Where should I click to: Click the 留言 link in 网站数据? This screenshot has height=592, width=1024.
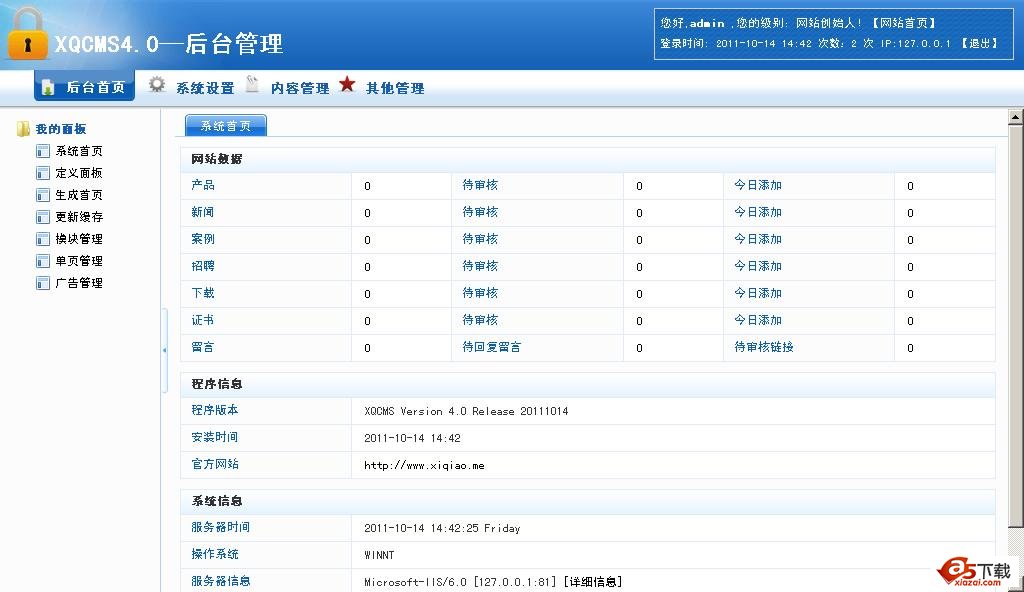coord(203,347)
